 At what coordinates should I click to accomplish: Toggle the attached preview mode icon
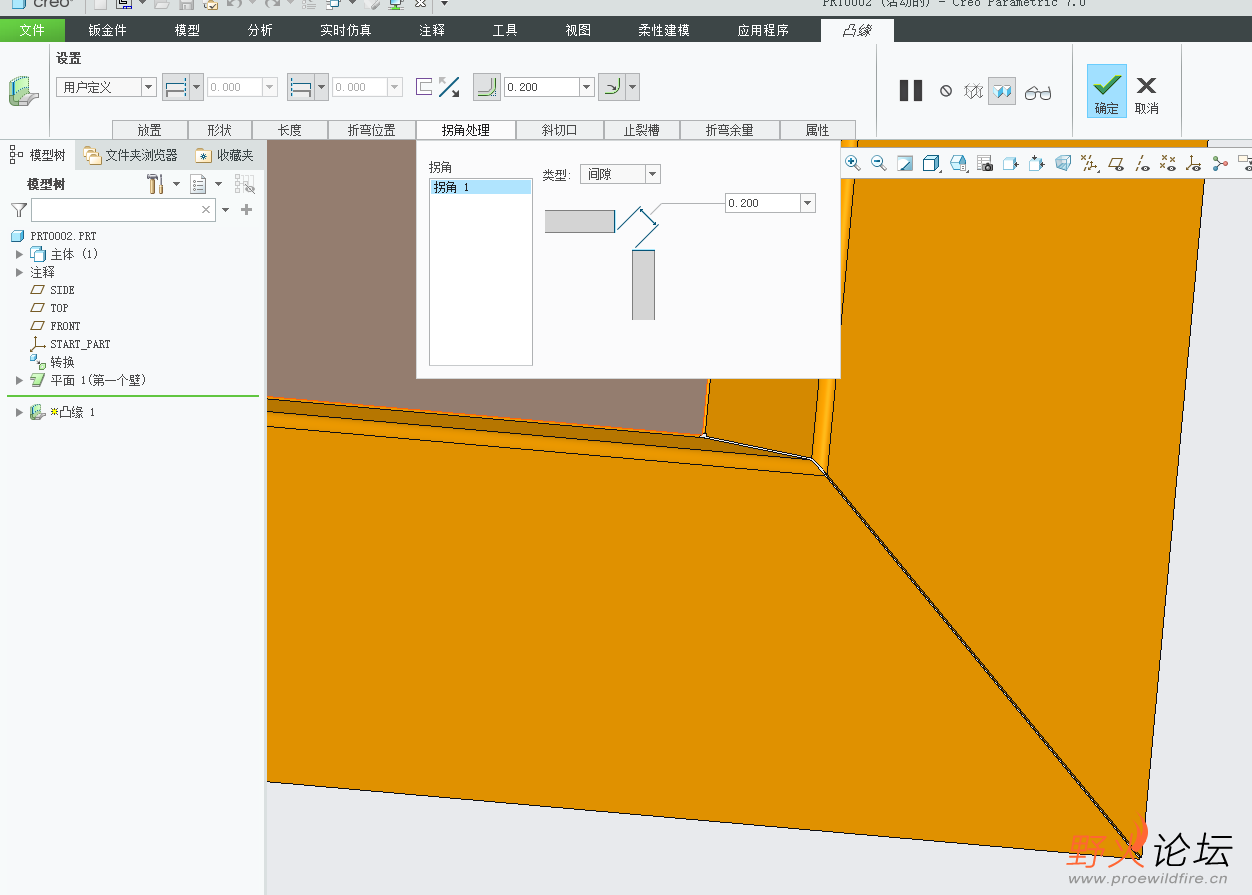pyautogui.click(x=1003, y=91)
